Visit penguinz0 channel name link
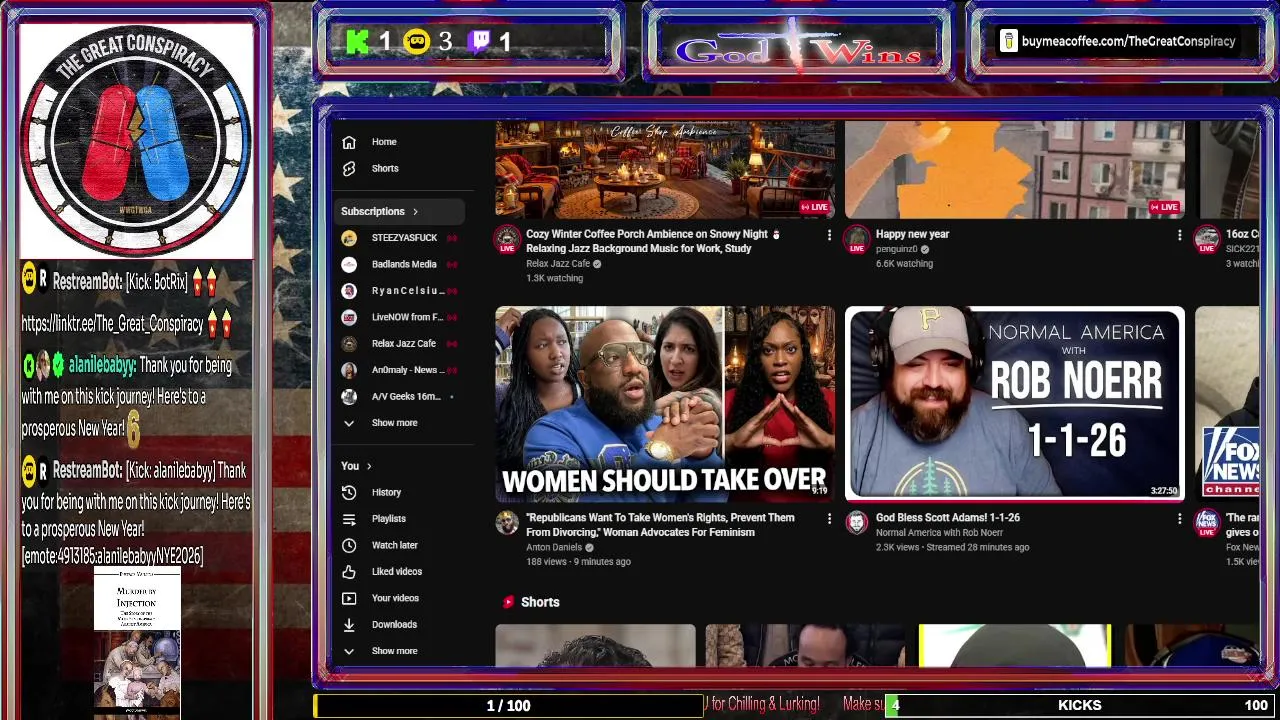 pyautogui.click(x=896, y=249)
